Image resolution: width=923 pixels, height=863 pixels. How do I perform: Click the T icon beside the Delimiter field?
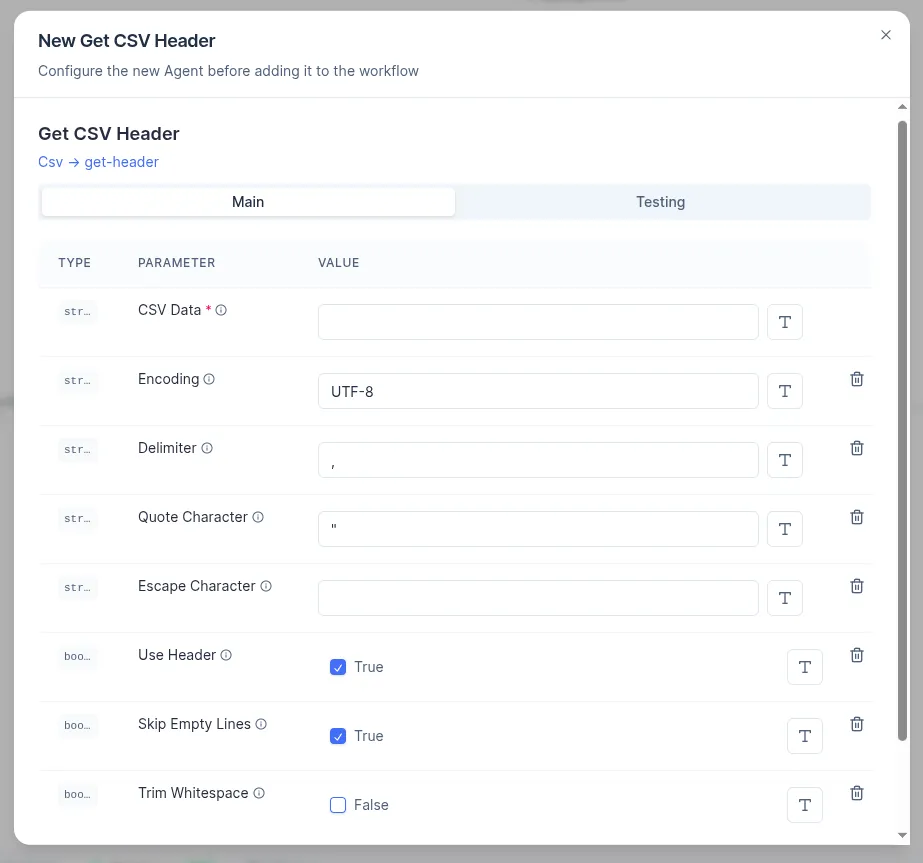click(x=784, y=459)
